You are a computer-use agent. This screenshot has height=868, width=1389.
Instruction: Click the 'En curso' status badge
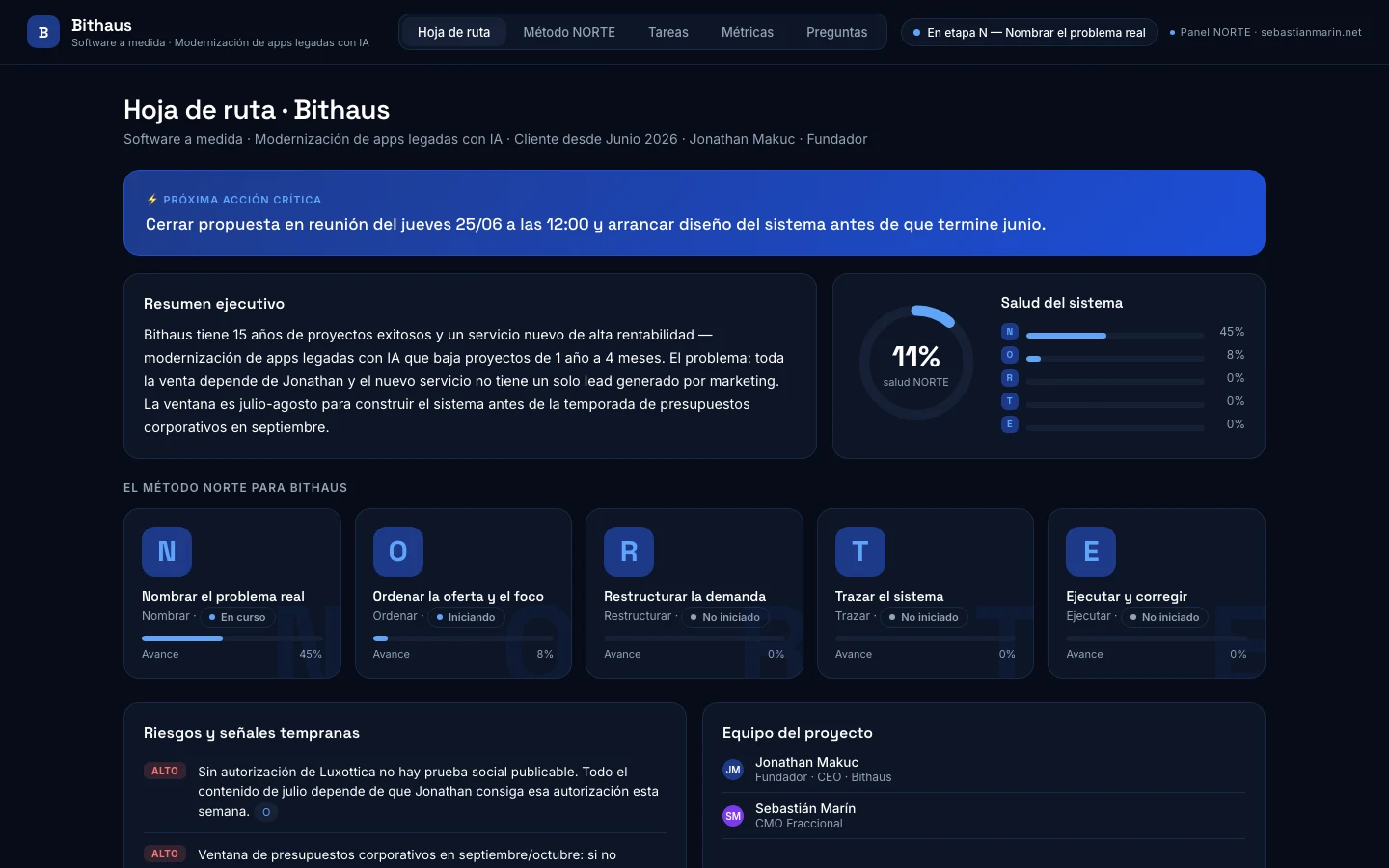click(x=237, y=617)
